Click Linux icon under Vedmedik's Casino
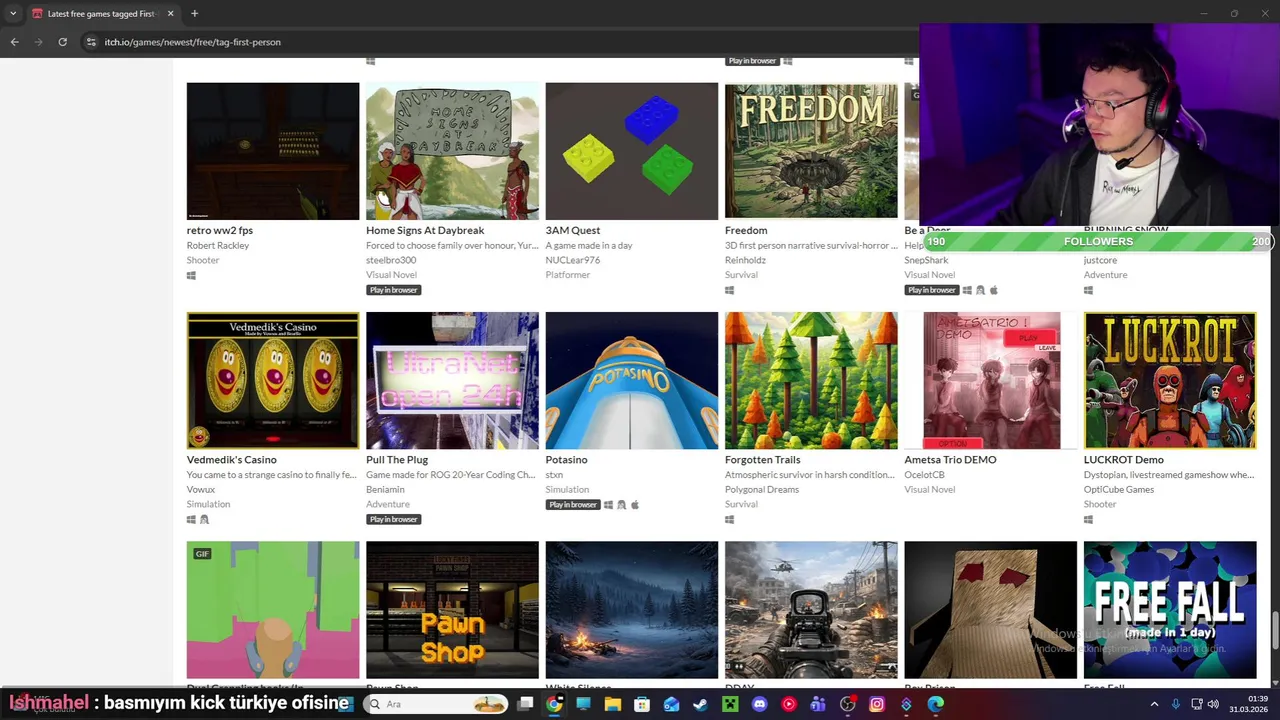 click(x=204, y=519)
